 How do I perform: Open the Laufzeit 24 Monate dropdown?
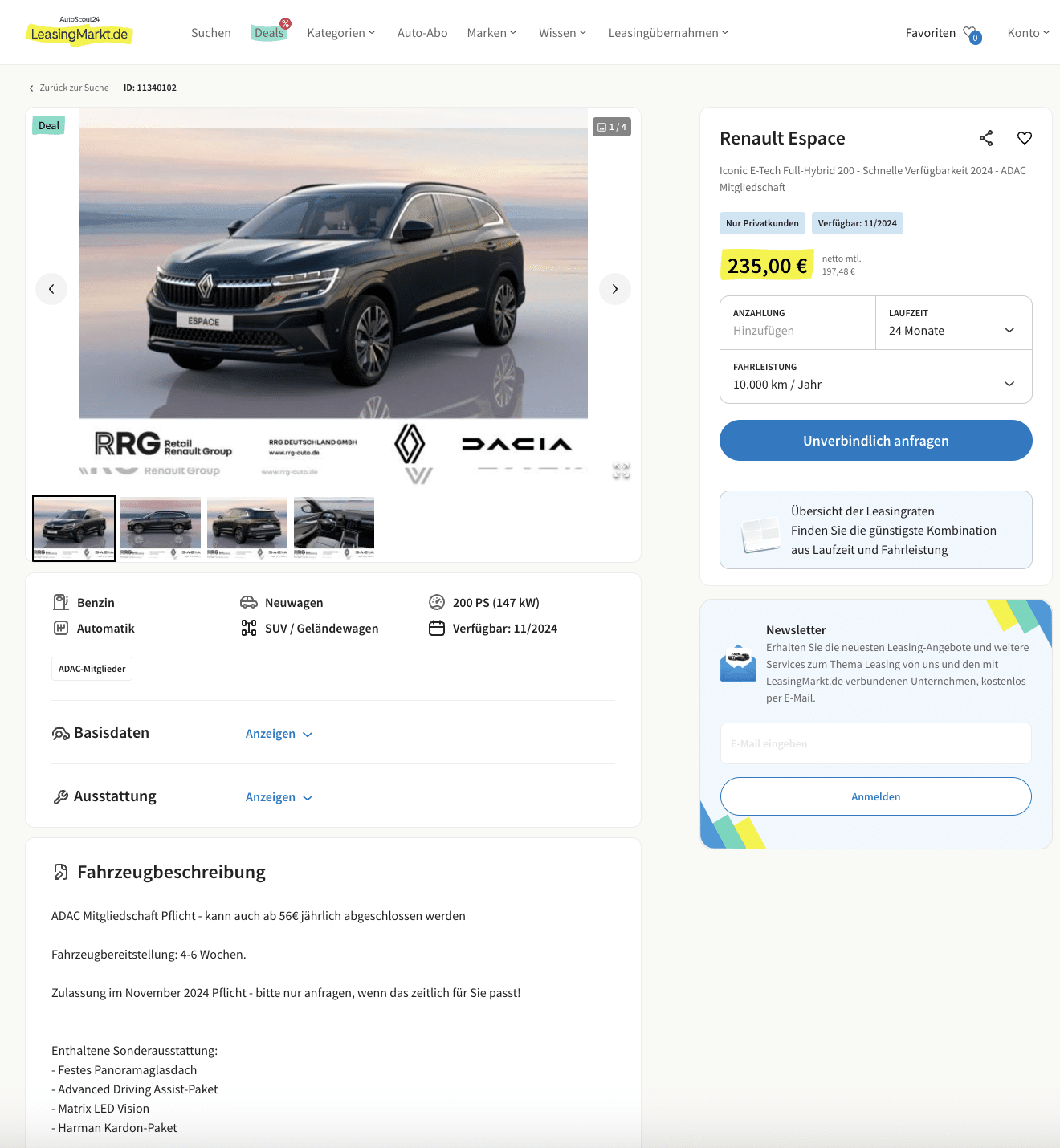(953, 323)
